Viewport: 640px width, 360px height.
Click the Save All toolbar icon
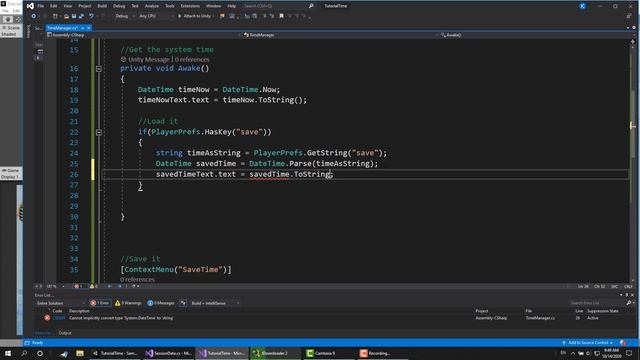tap(81, 16)
